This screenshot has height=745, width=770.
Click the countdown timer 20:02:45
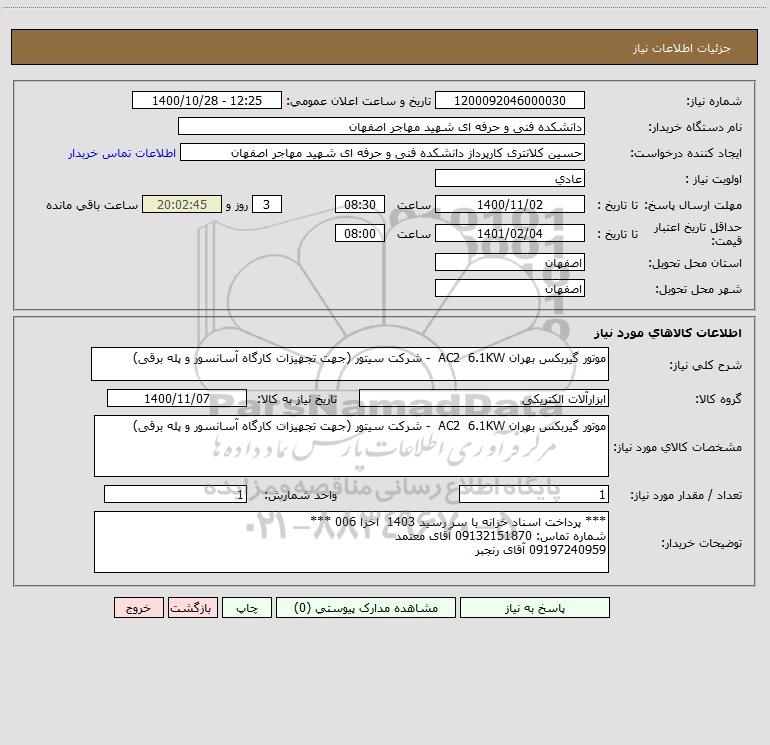coord(182,204)
